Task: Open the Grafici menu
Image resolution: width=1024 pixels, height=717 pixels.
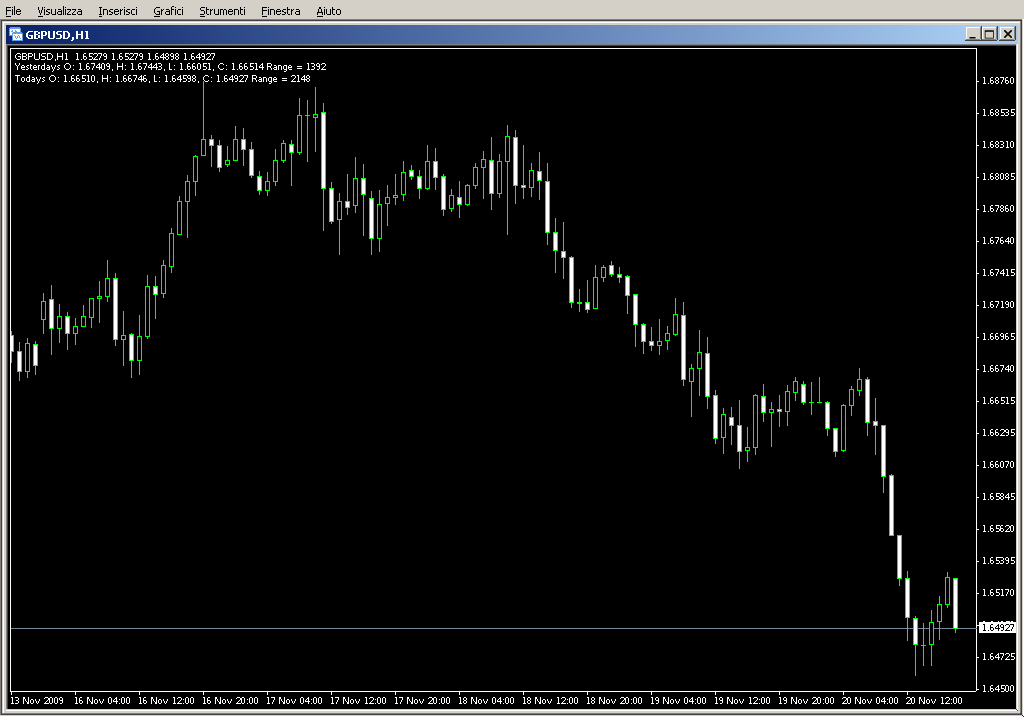Action: click(168, 11)
